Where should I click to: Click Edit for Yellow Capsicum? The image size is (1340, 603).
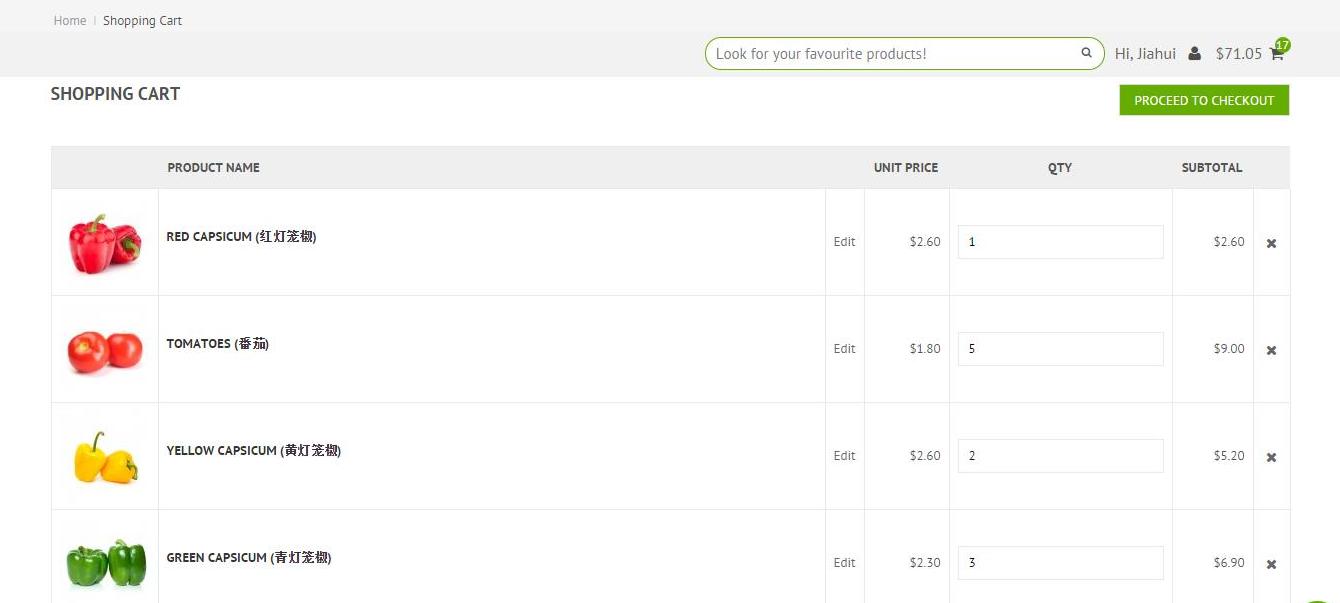844,456
